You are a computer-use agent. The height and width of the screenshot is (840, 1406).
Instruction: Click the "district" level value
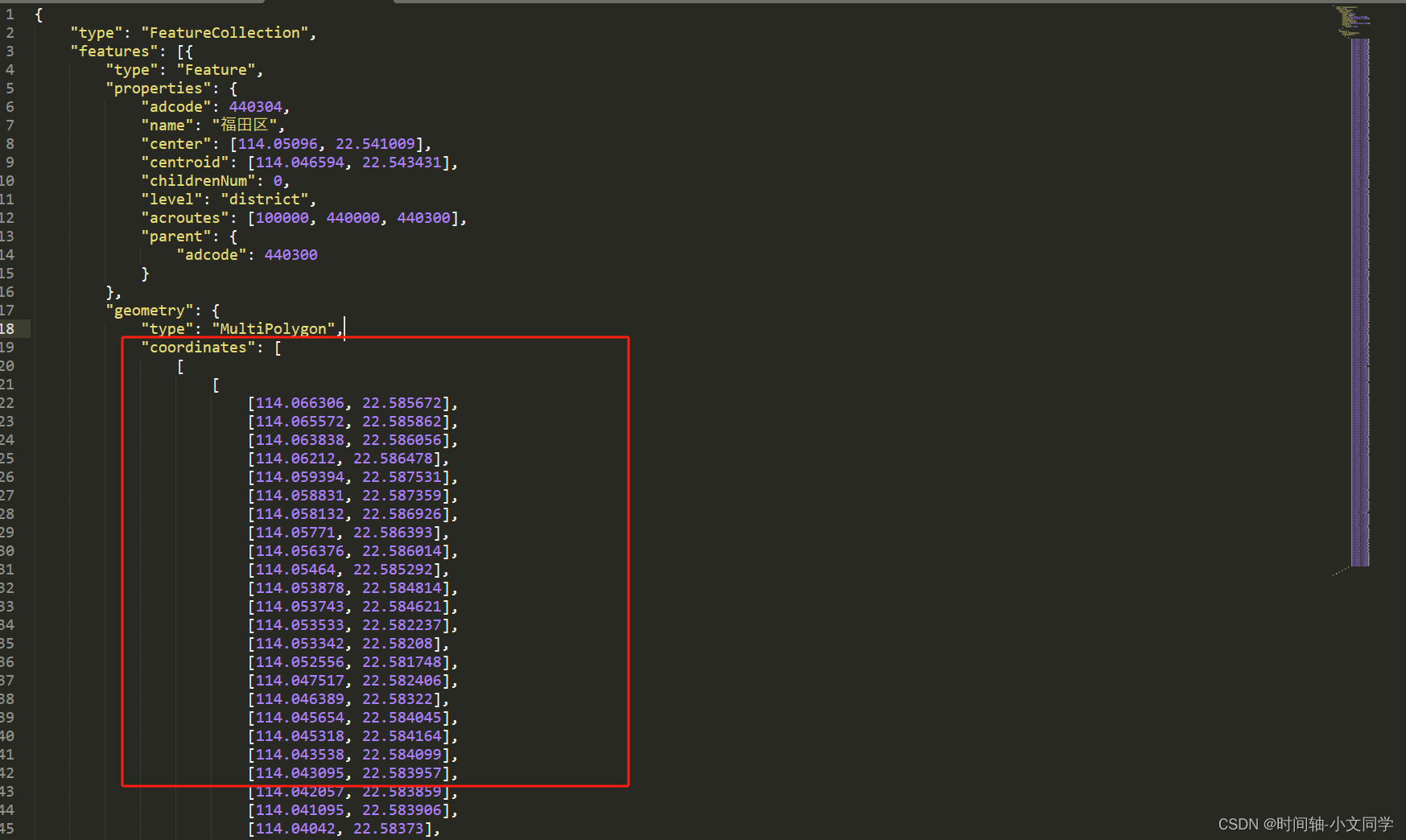[264, 200]
